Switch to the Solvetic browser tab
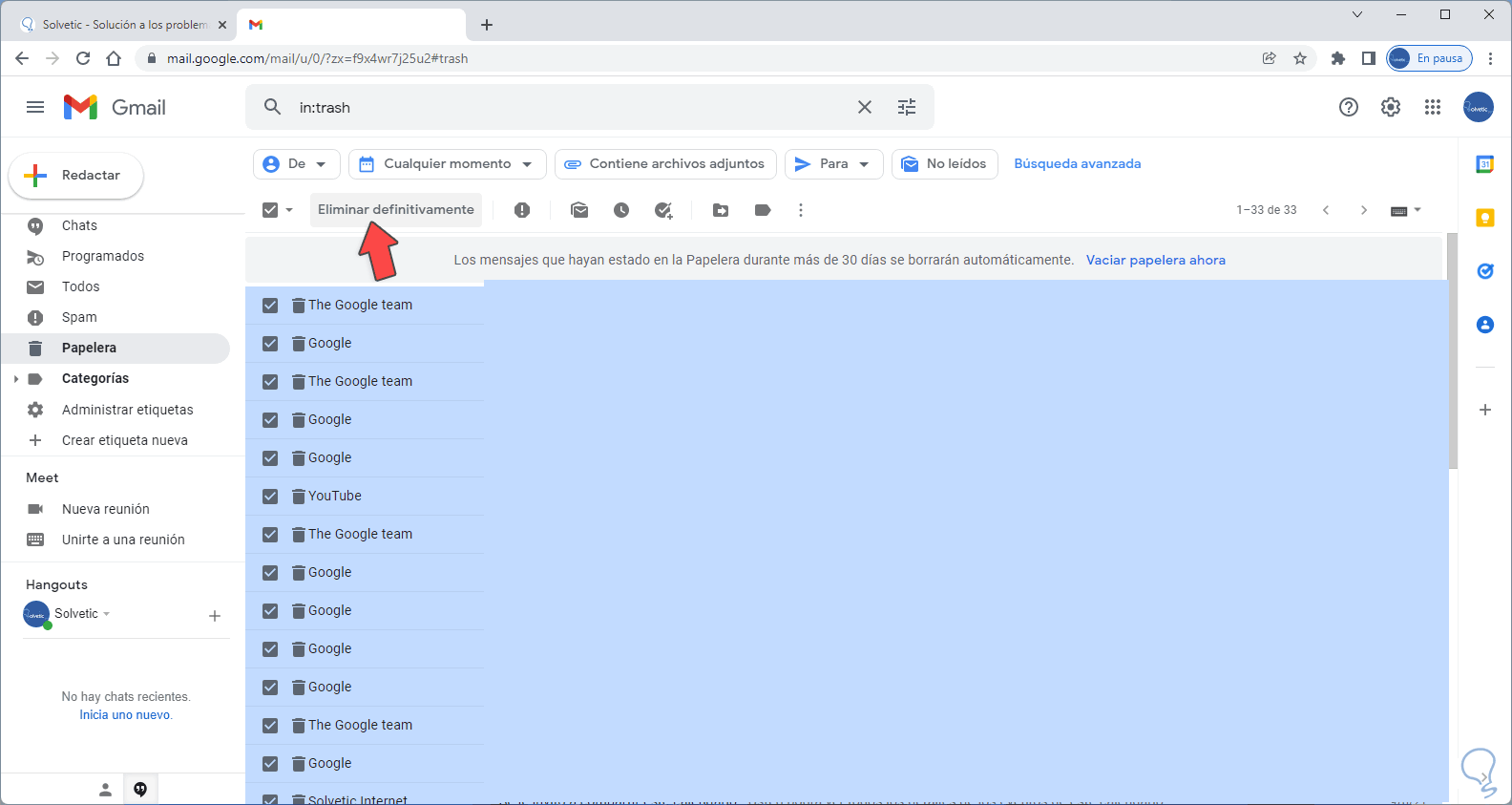 (123, 25)
